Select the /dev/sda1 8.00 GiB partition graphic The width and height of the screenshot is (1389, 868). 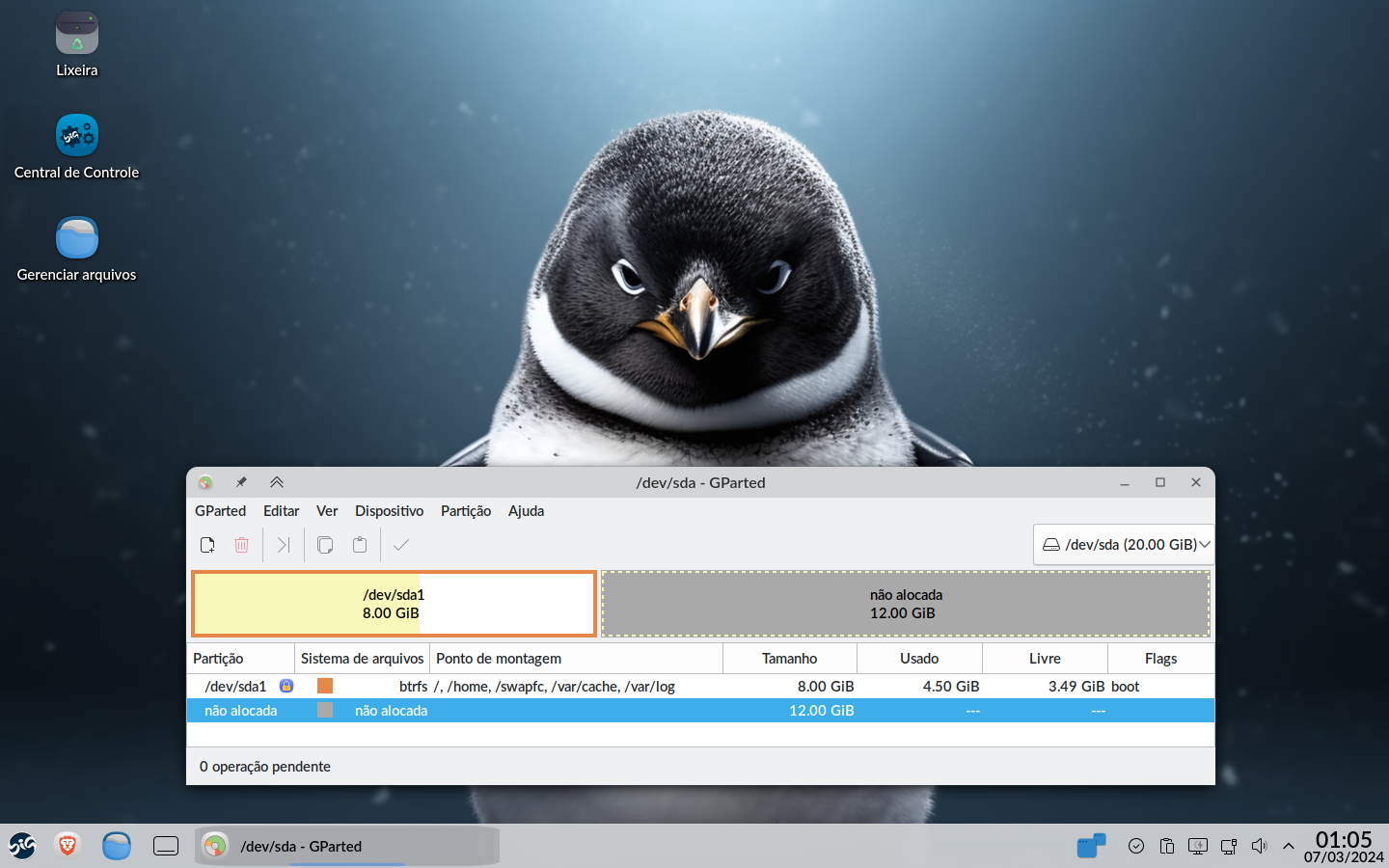[x=394, y=604]
